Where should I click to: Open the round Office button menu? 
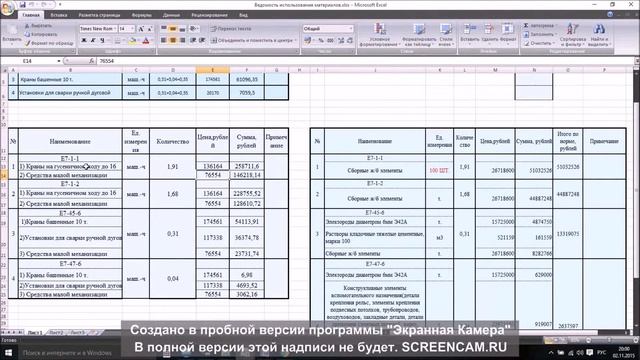point(7,7)
